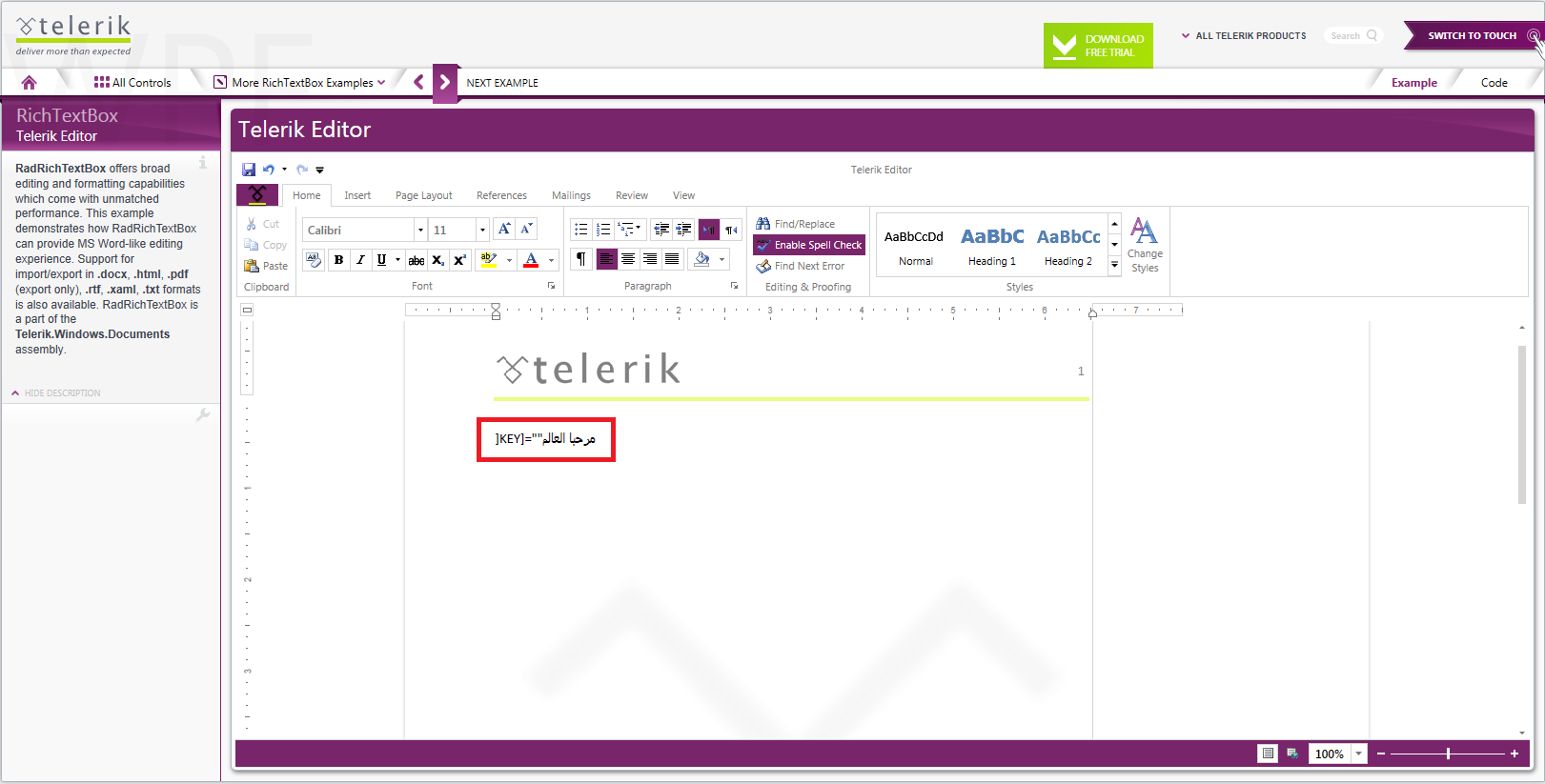Select the View ribbon tab
Viewport: 1545px width, 784px height.
pyautogui.click(x=683, y=195)
